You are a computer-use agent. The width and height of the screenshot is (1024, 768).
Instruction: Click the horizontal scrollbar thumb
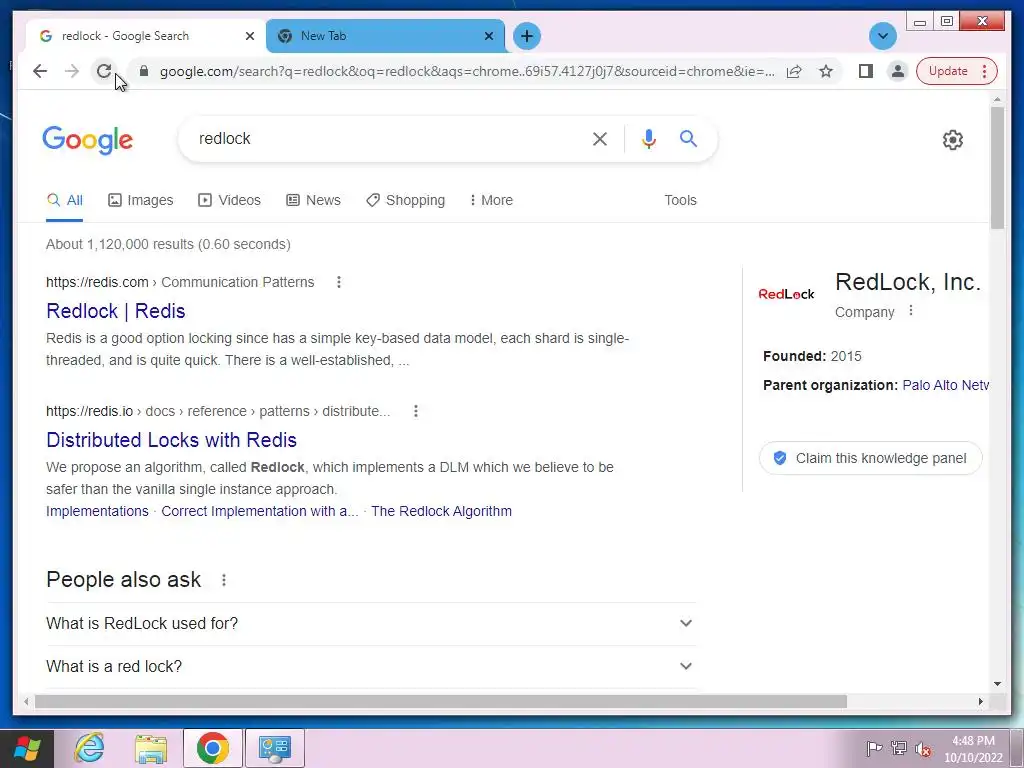coord(441,702)
